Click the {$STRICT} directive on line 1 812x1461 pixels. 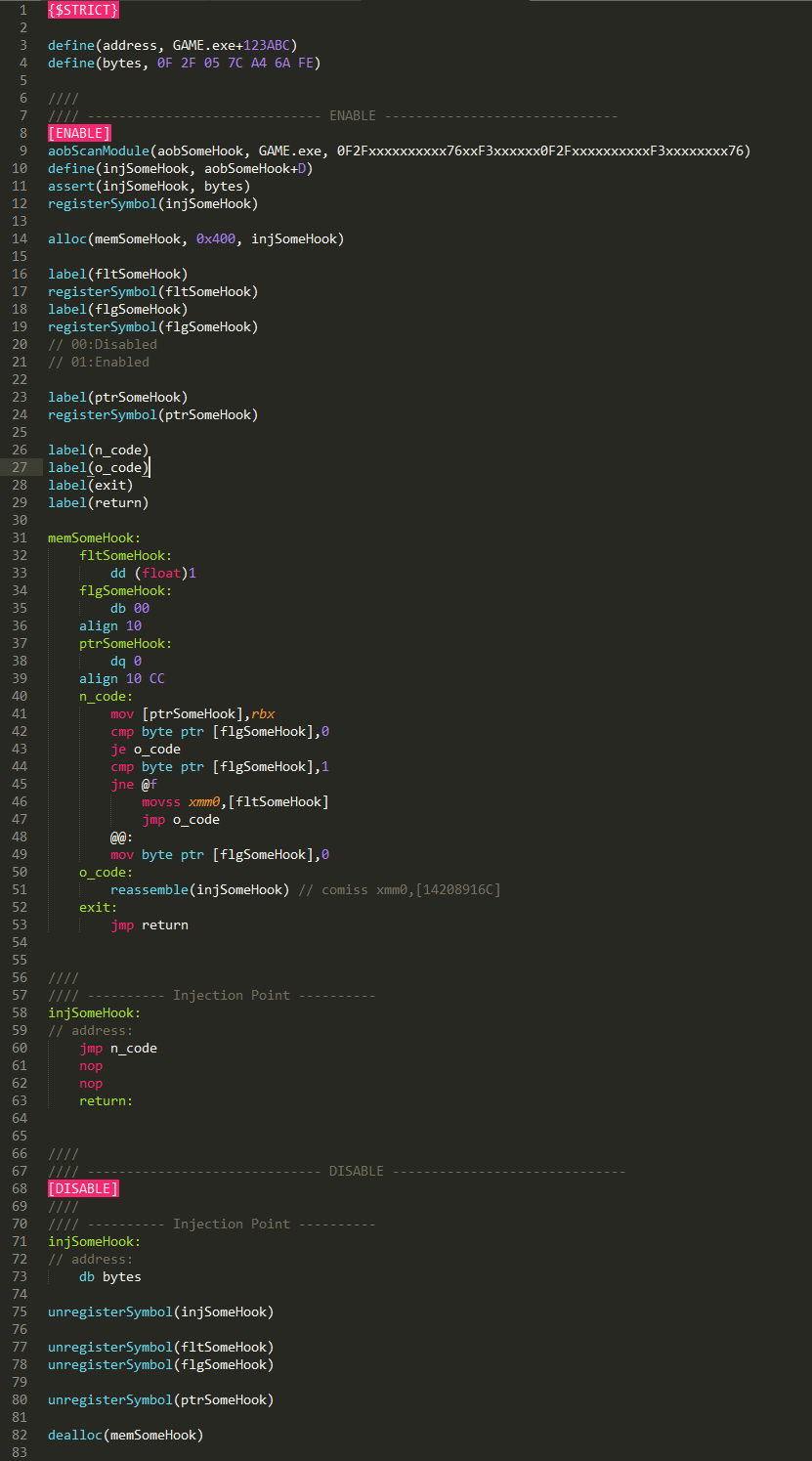[x=83, y=10]
